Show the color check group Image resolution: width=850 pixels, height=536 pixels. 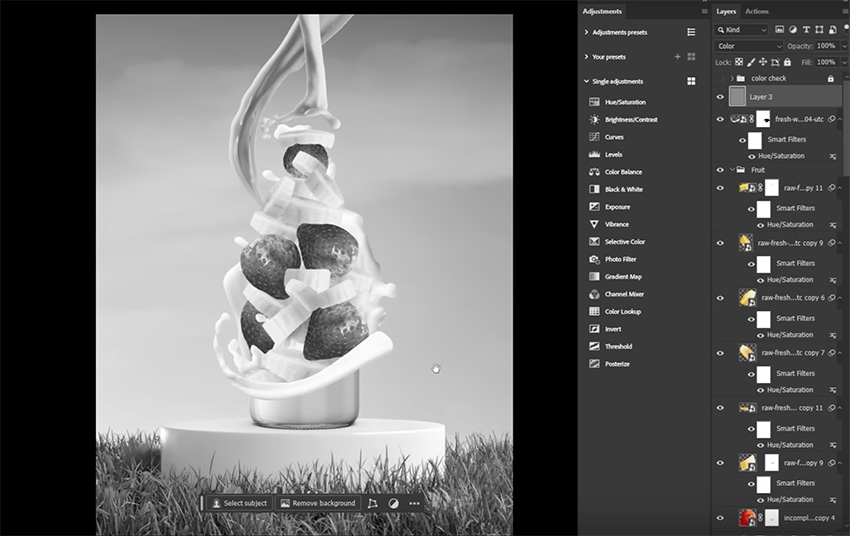click(x=720, y=79)
